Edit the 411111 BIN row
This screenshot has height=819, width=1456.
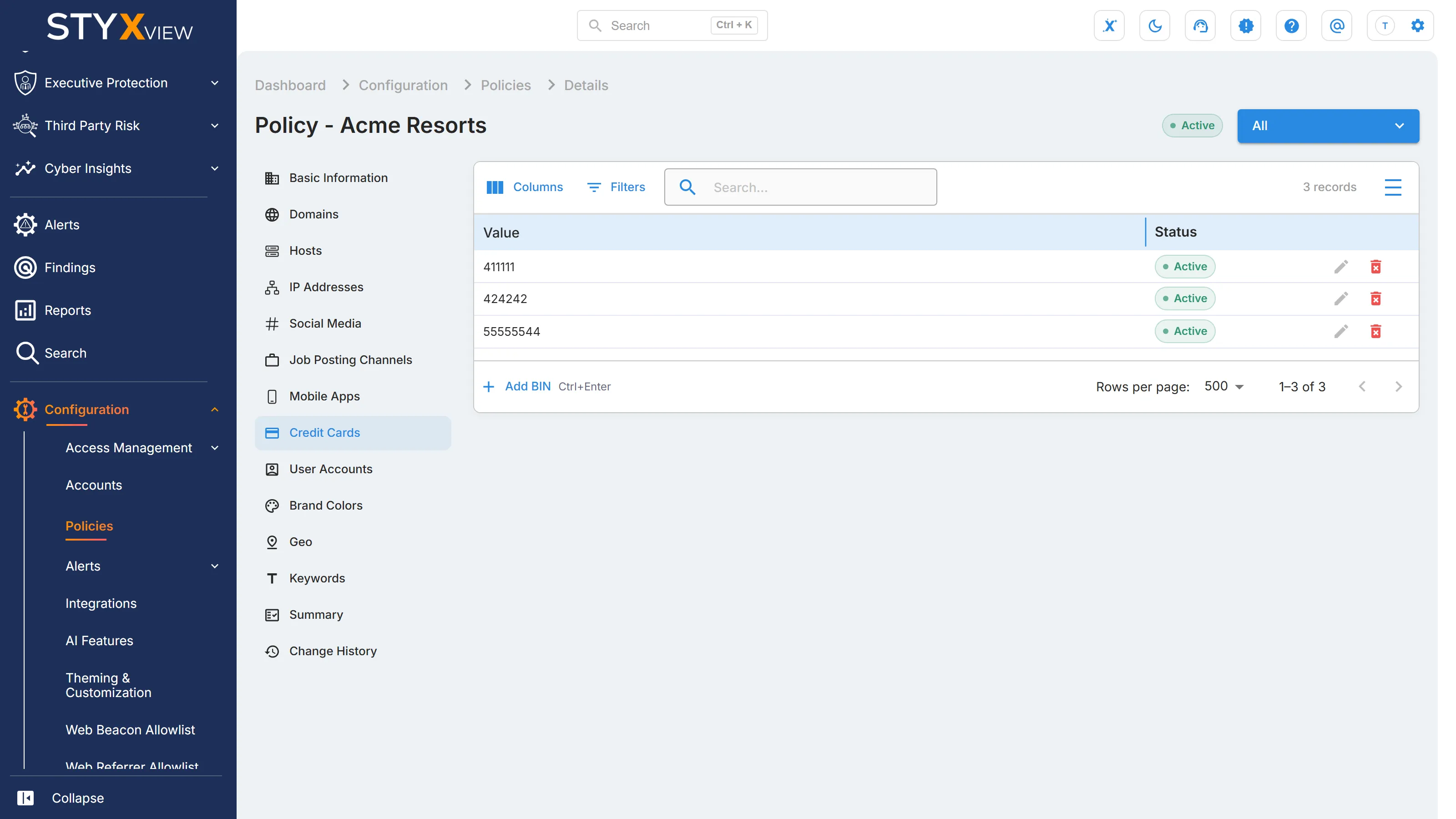click(1341, 266)
